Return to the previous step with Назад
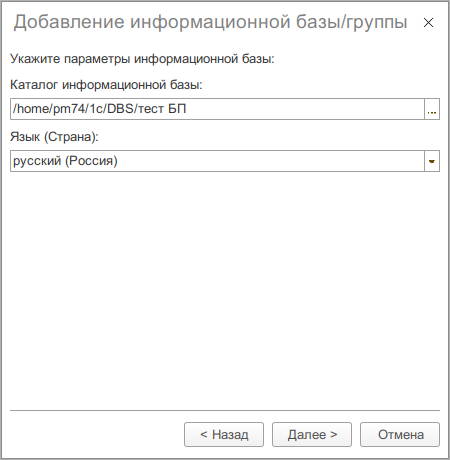Image resolution: width=450 pixels, height=460 pixels. tap(224, 435)
